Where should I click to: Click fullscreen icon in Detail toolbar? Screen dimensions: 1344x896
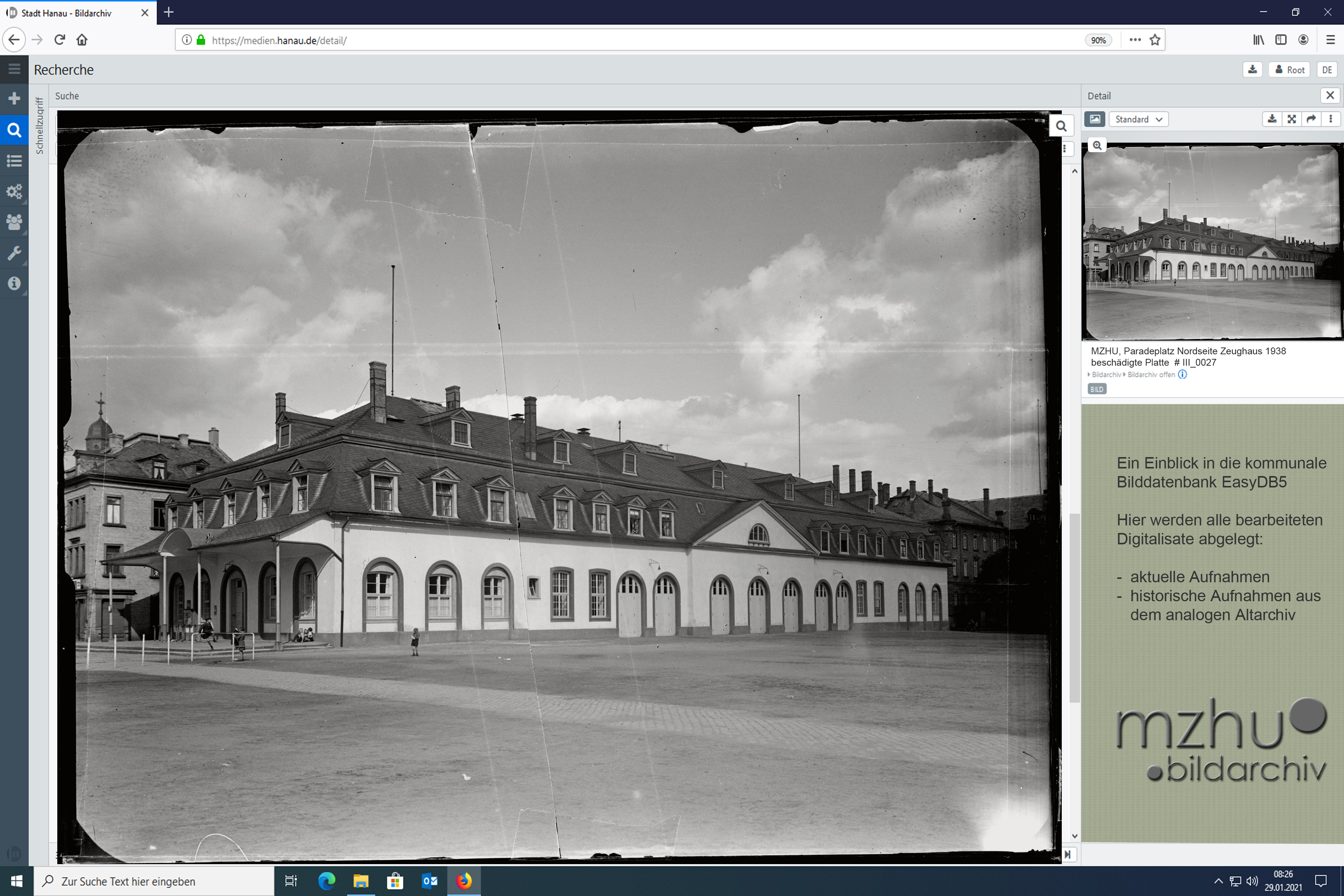[x=1291, y=119]
